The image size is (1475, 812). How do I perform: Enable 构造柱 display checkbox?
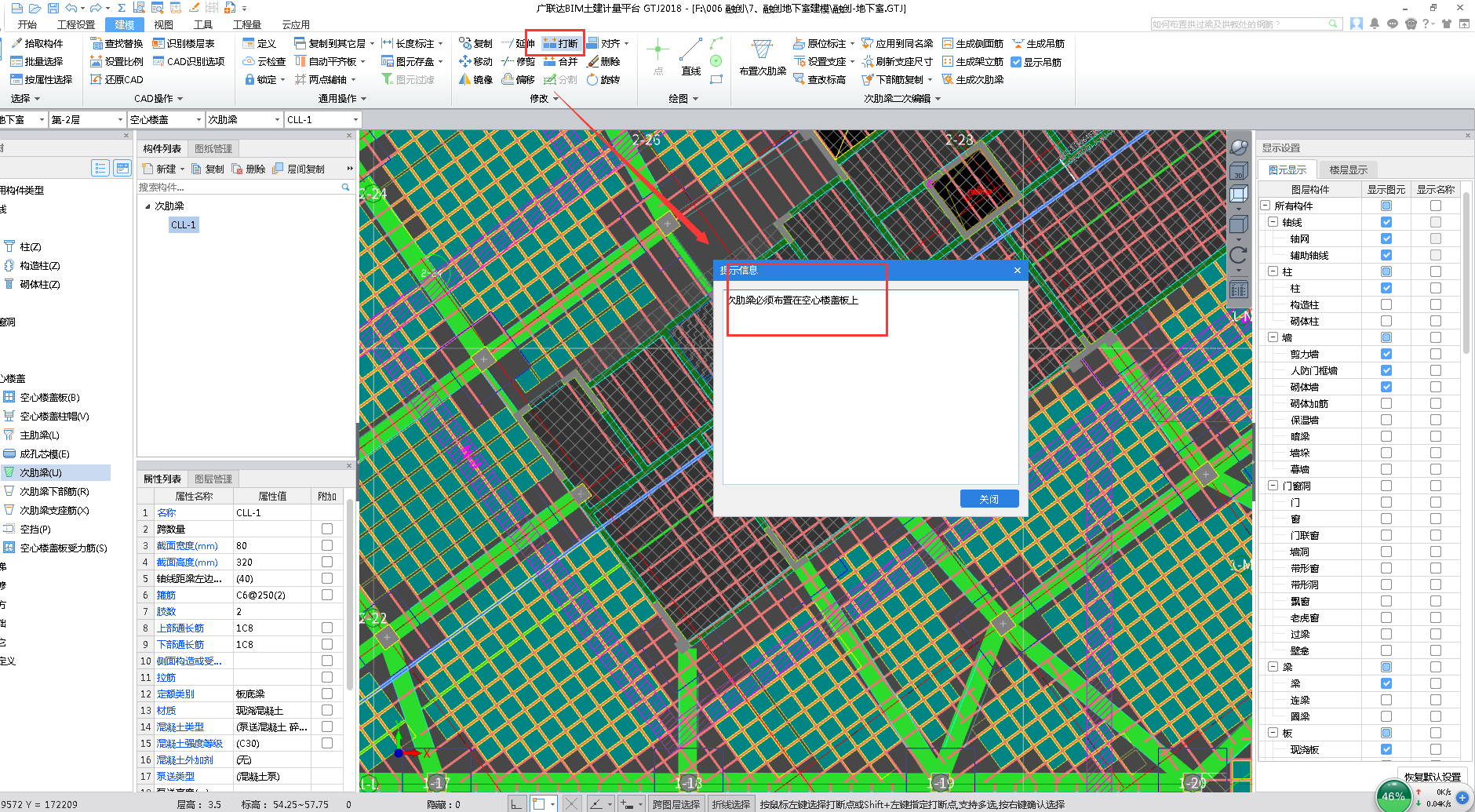(1386, 304)
